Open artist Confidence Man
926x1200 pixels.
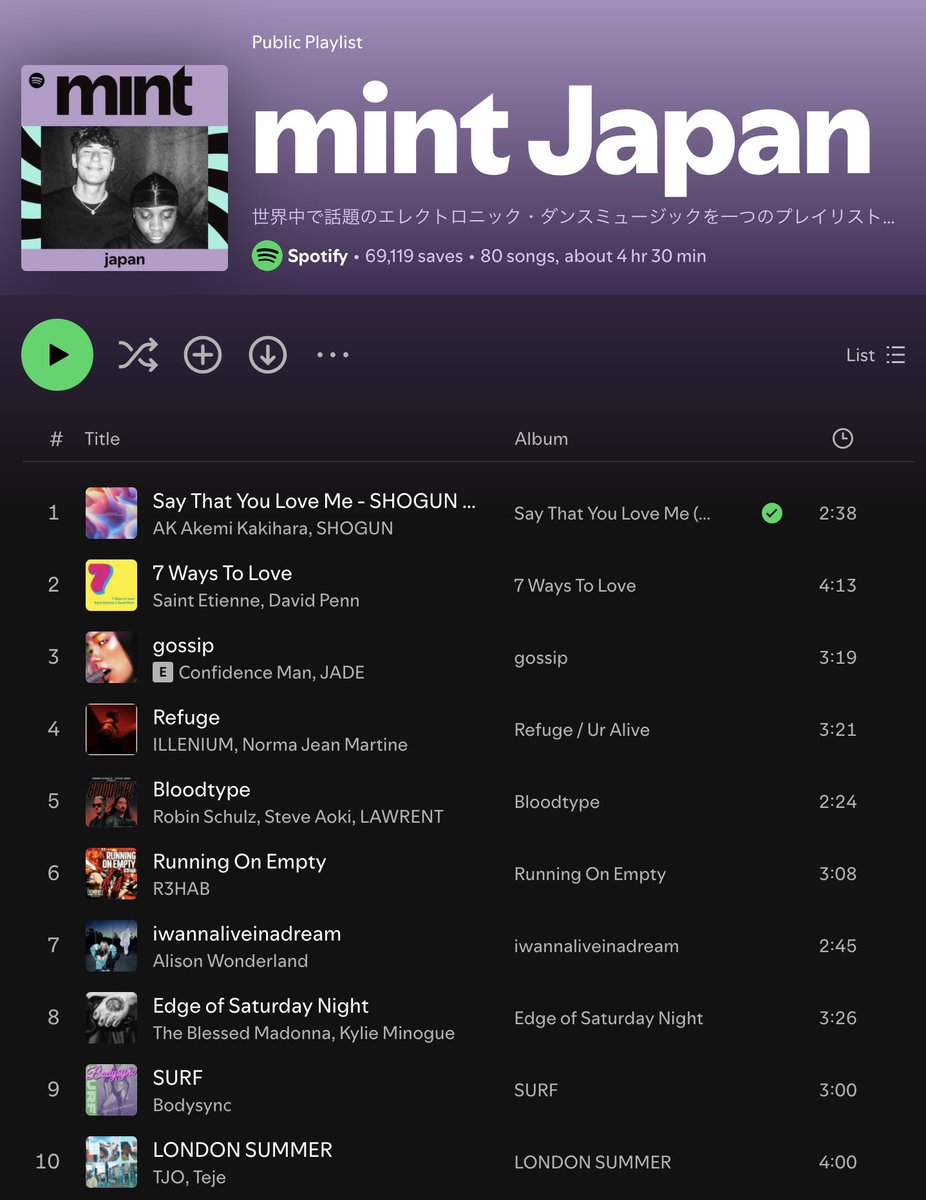(245, 672)
